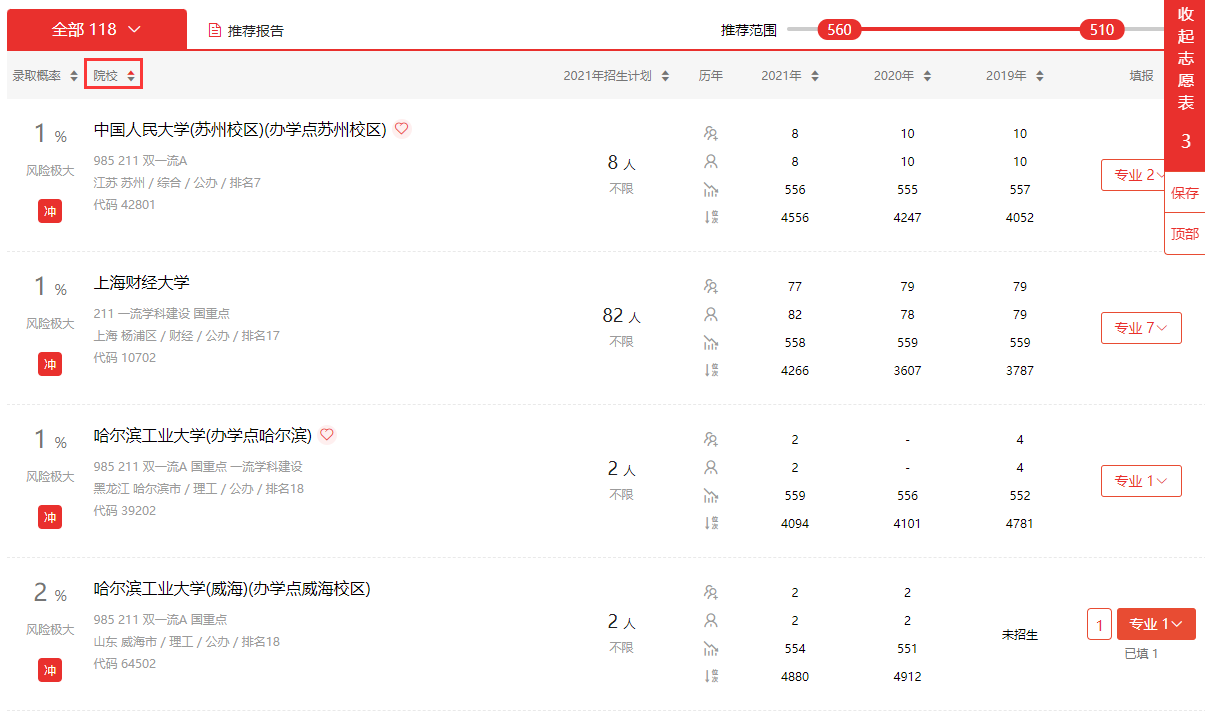This screenshot has height=716, width=1205.
Task: Expand 专业 7 for 上海财经大学
Action: point(1141,328)
